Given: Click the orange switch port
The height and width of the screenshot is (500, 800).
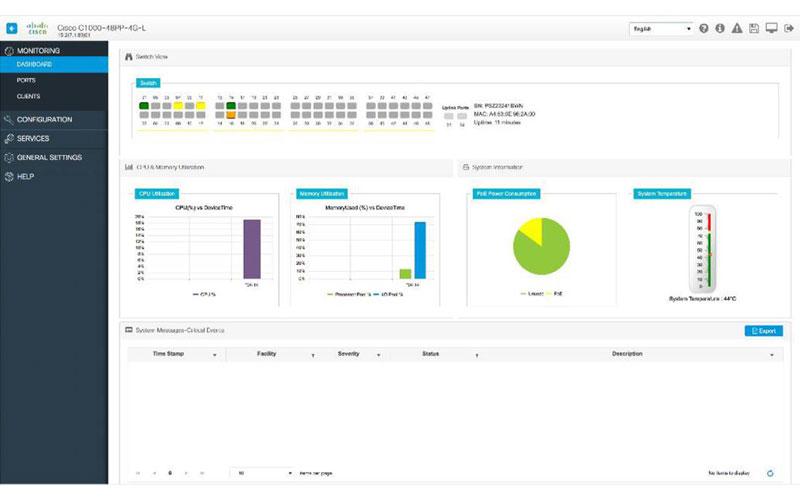Looking at the screenshot, I should point(231,116).
